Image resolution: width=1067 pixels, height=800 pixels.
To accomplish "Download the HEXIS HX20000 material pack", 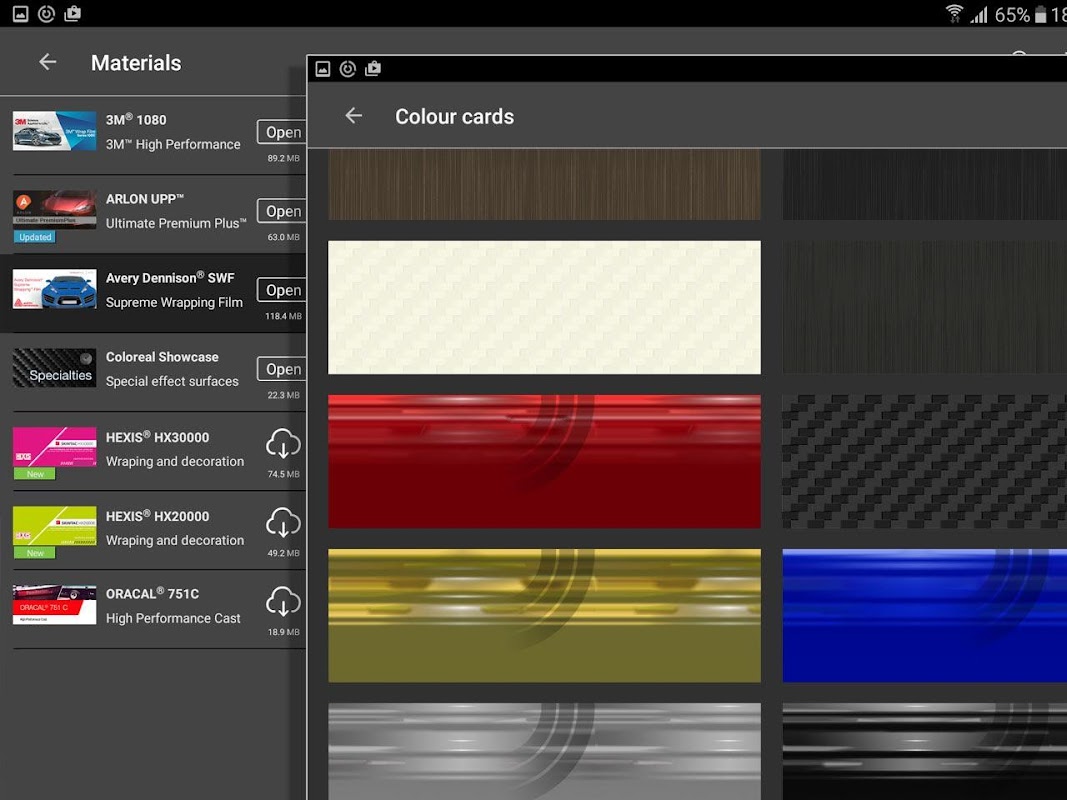I will 283,522.
